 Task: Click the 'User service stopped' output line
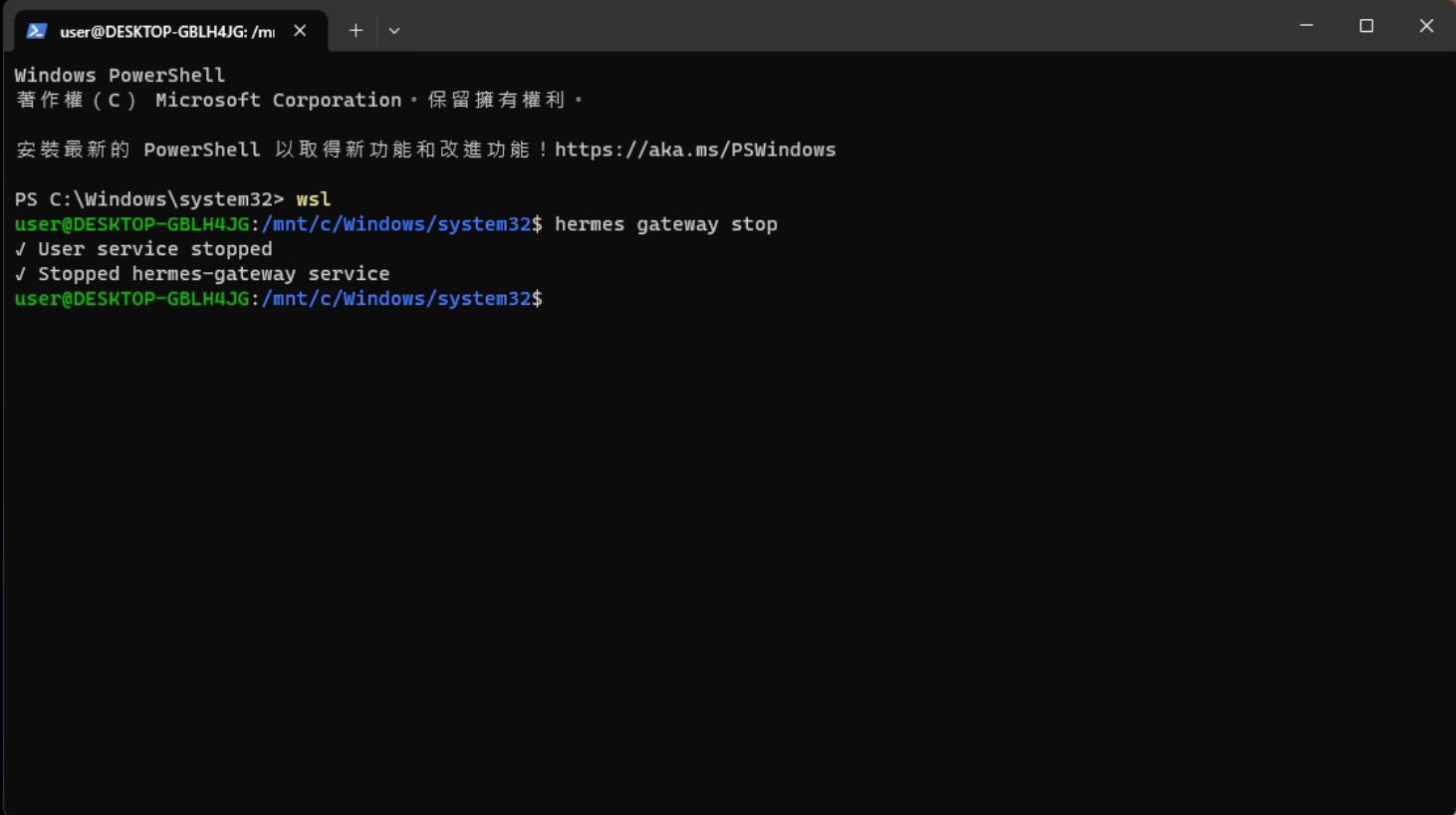pos(143,249)
